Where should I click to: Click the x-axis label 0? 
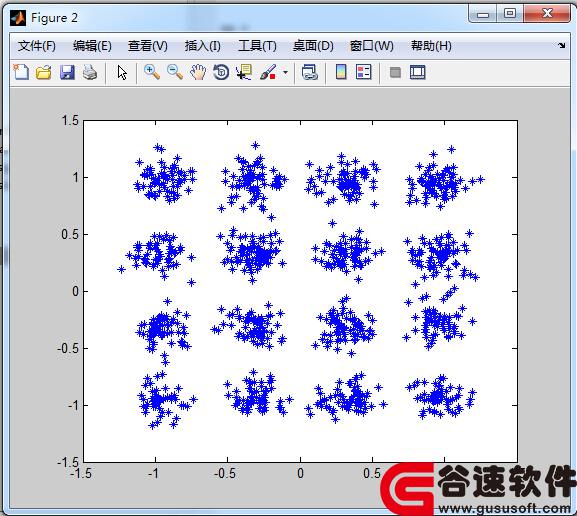tap(300, 473)
